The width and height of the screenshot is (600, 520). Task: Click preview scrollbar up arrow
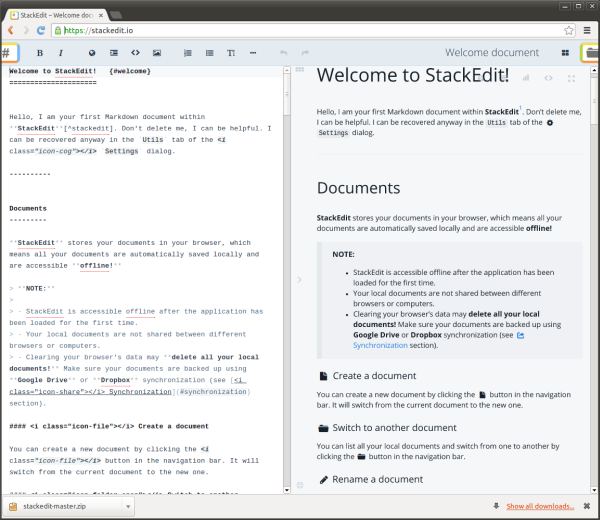click(x=595, y=70)
